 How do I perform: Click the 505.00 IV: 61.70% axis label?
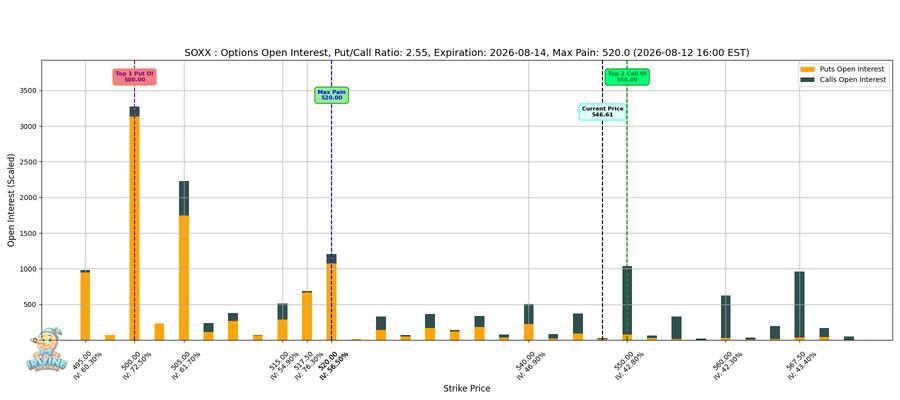(x=186, y=364)
